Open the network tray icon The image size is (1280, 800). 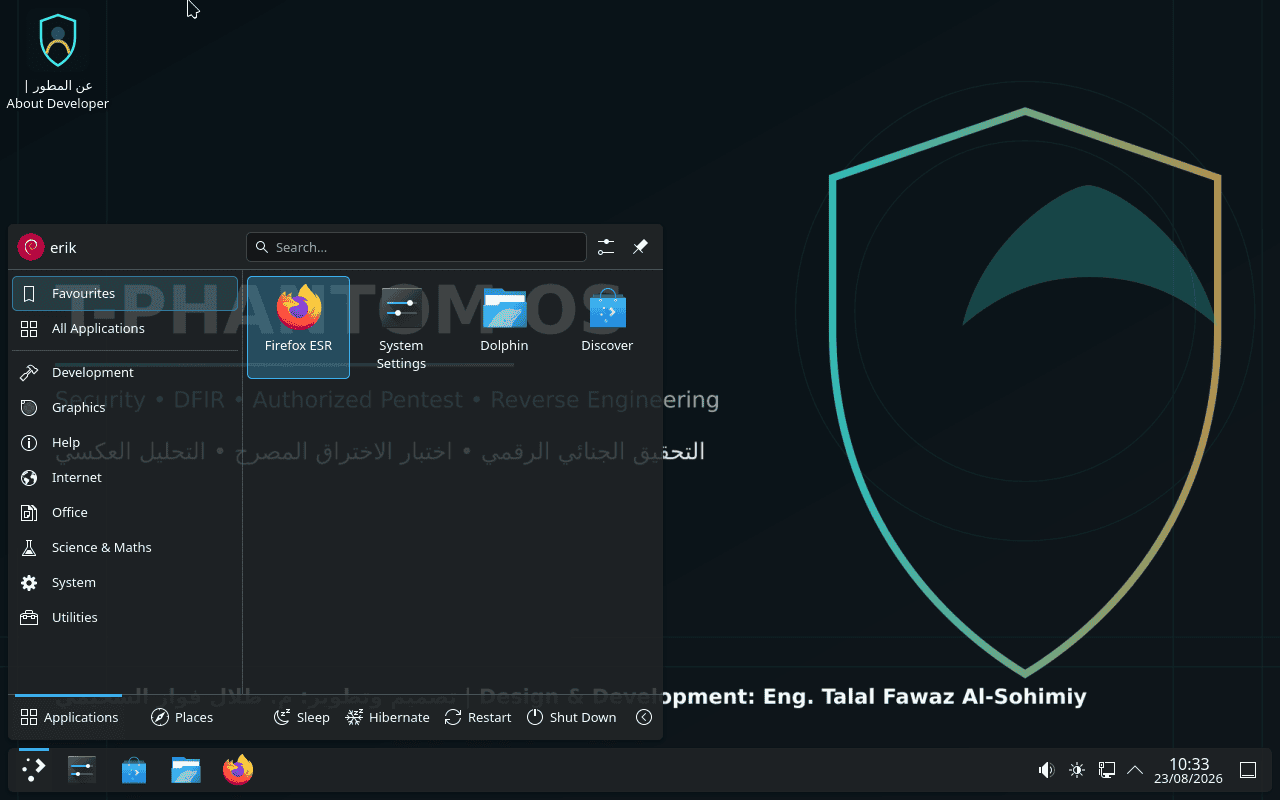(1107, 770)
